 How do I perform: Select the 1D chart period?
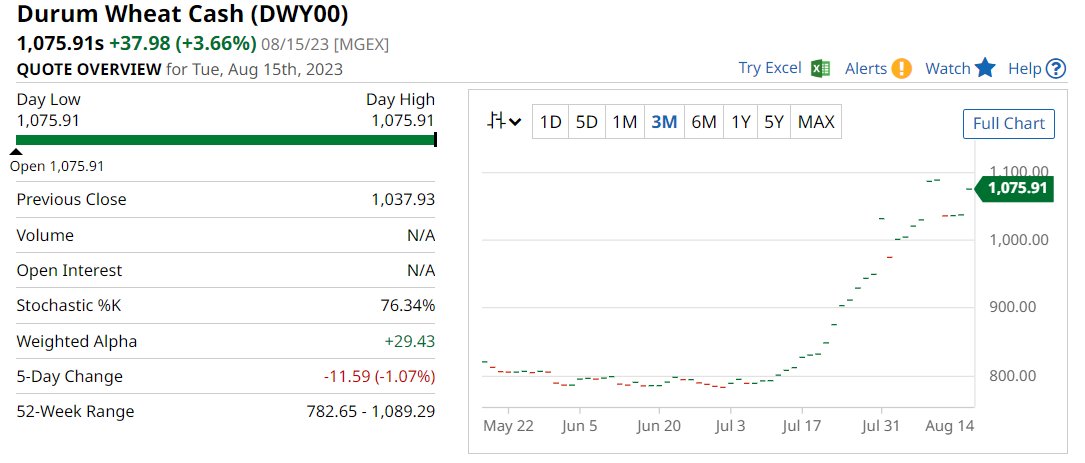pyautogui.click(x=550, y=122)
